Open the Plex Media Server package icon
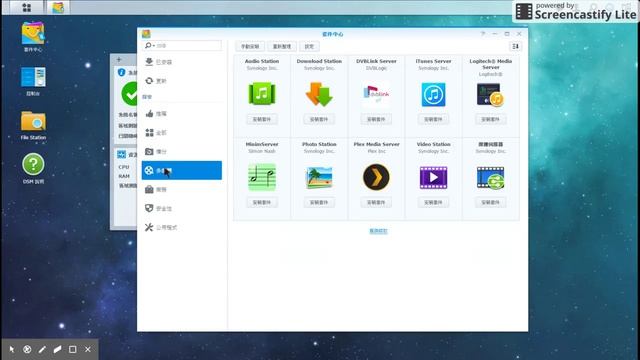Viewport: 640px width, 360px height. point(376,177)
